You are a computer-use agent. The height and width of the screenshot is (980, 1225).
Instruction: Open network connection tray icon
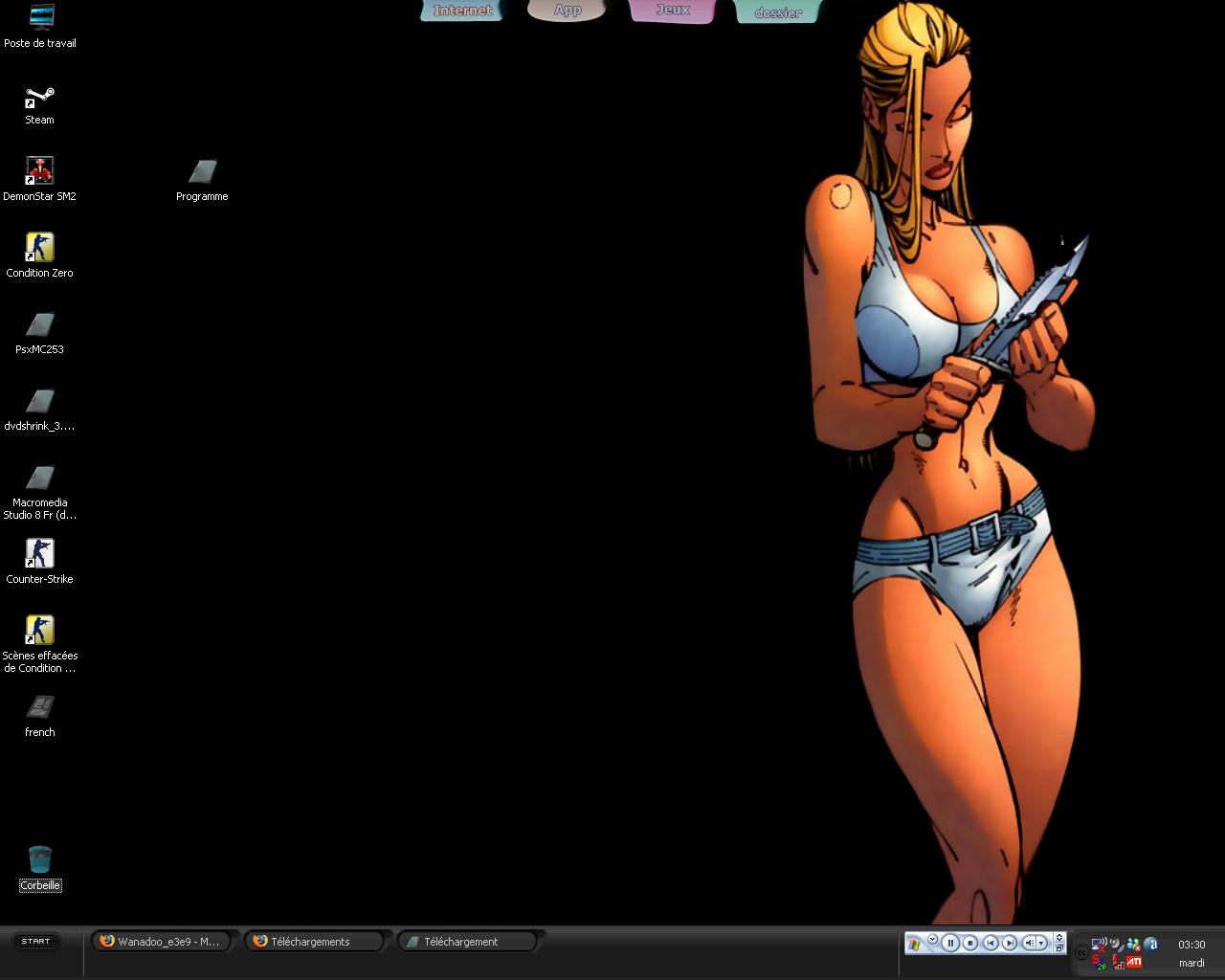coord(1099,944)
